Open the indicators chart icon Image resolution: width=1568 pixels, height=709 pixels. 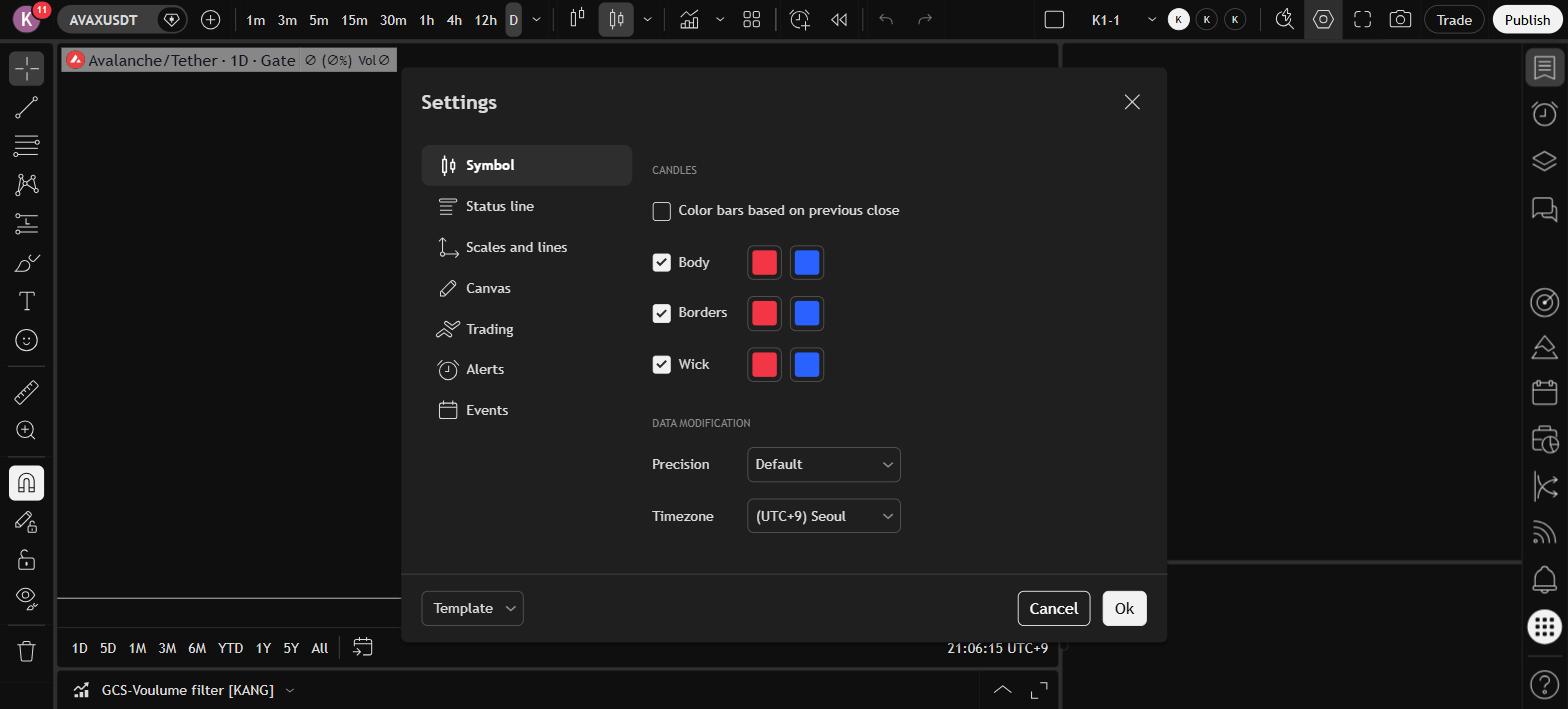click(x=689, y=19)
